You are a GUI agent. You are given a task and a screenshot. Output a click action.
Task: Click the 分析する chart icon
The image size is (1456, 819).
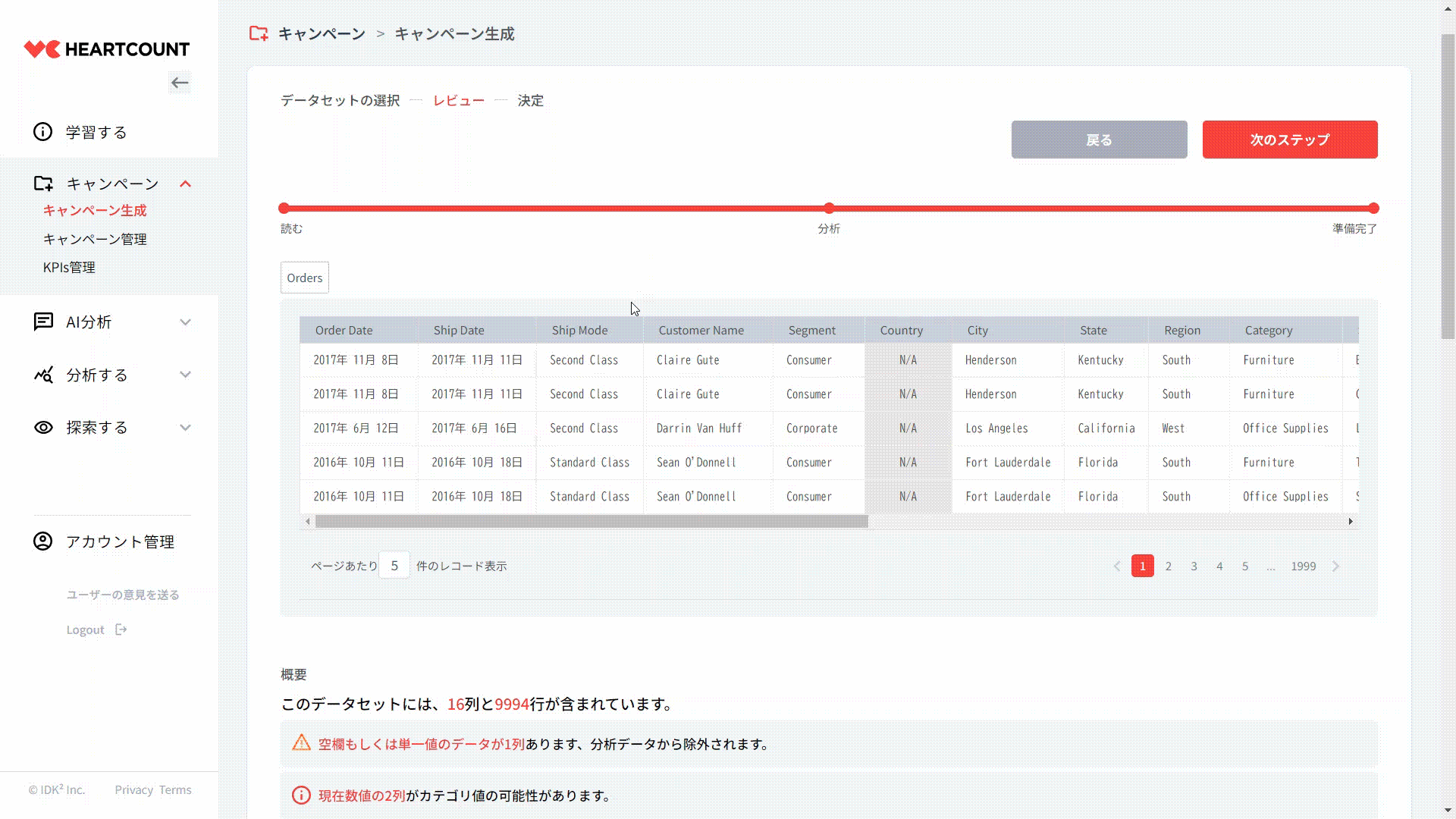click(43, 375)
